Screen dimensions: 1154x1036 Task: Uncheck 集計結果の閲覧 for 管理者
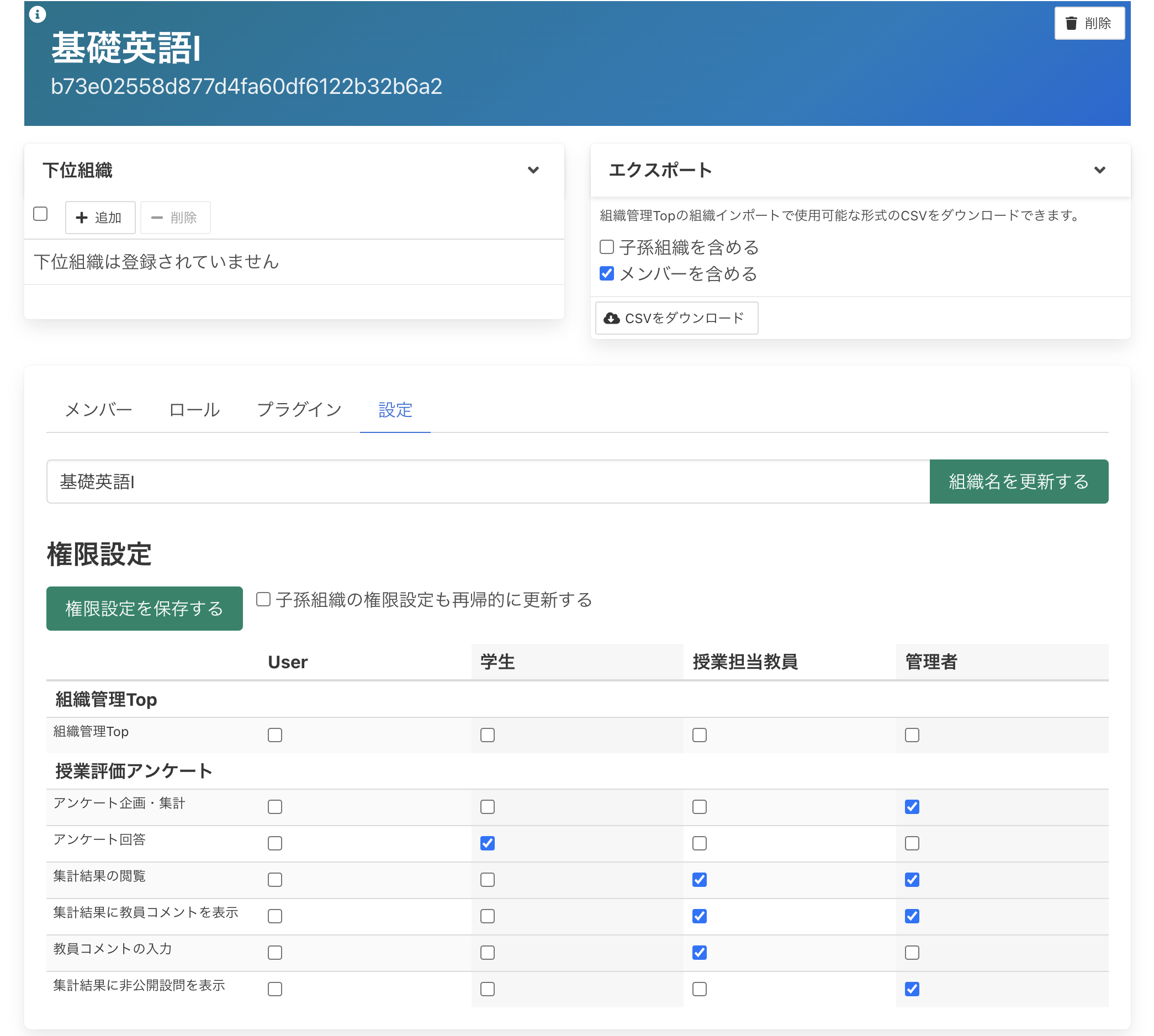[x=912, y=880]
